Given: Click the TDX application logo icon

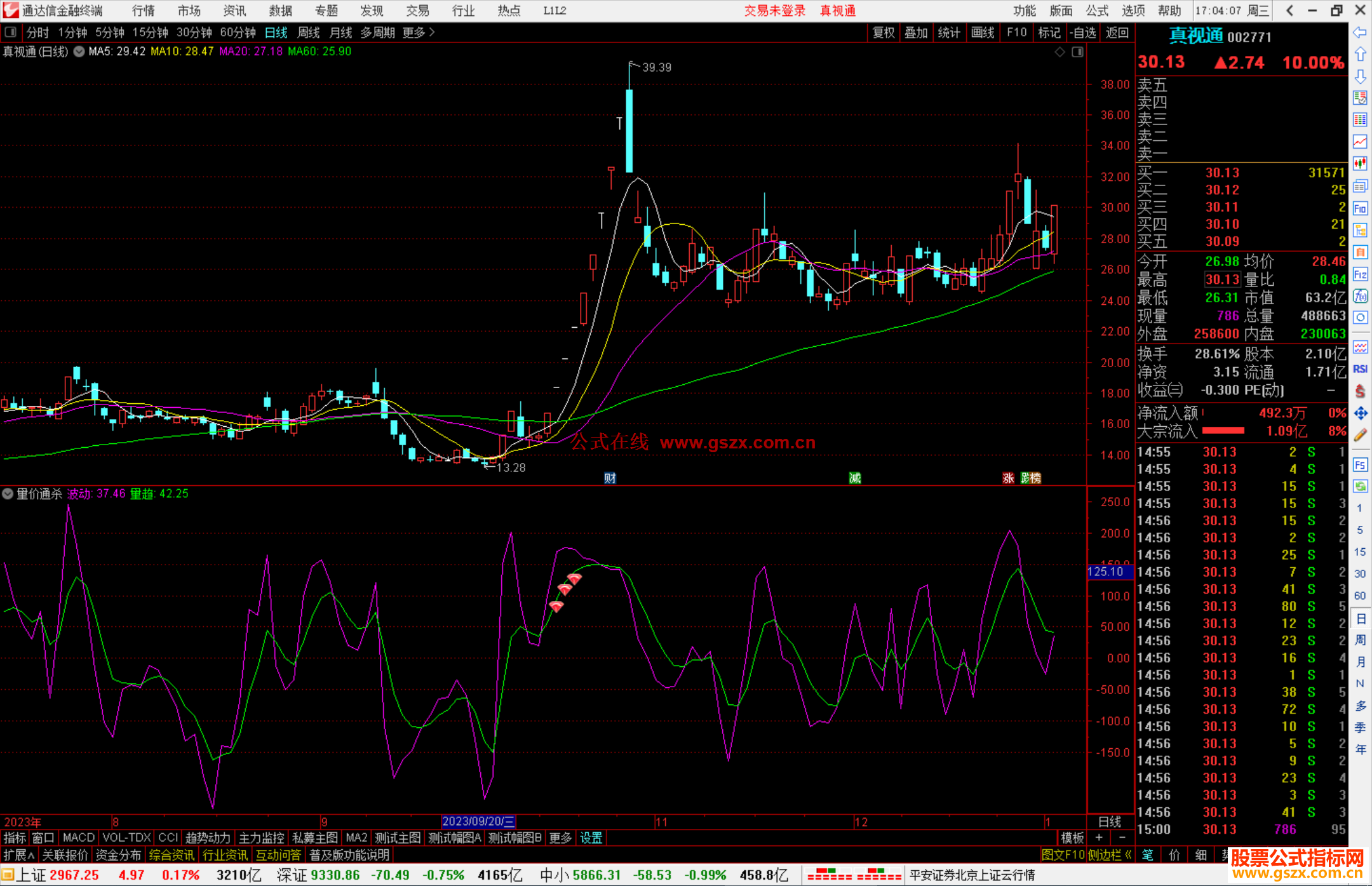Looking at the screenshot, I should 11,10.
